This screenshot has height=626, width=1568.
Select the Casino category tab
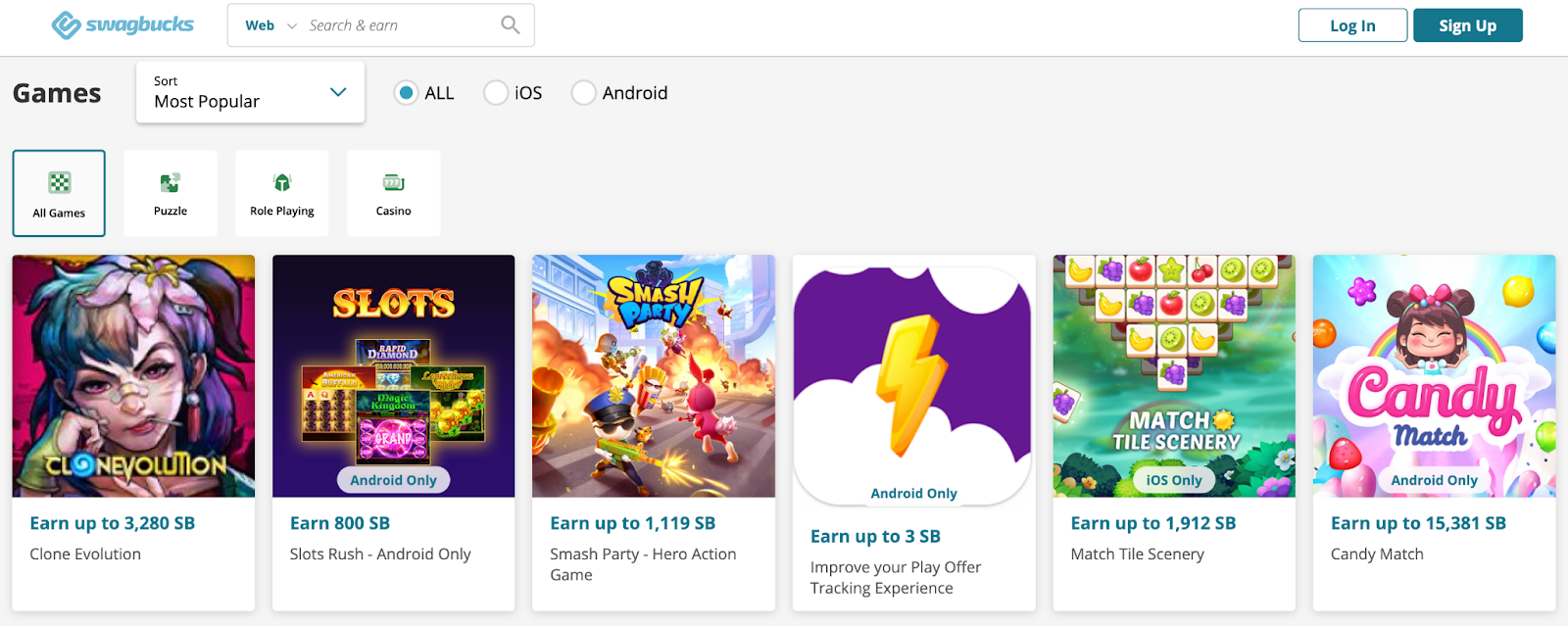pyautogui.click(x=394, y=193)
